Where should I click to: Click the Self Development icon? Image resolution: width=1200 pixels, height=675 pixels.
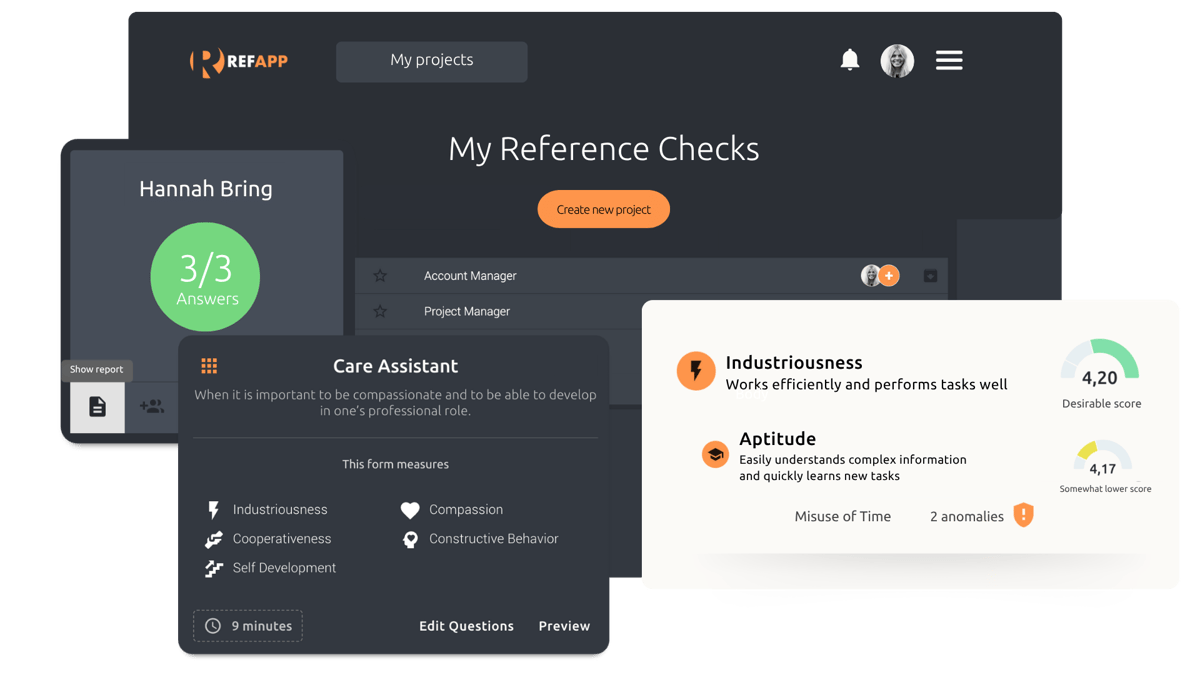point(213,567)
